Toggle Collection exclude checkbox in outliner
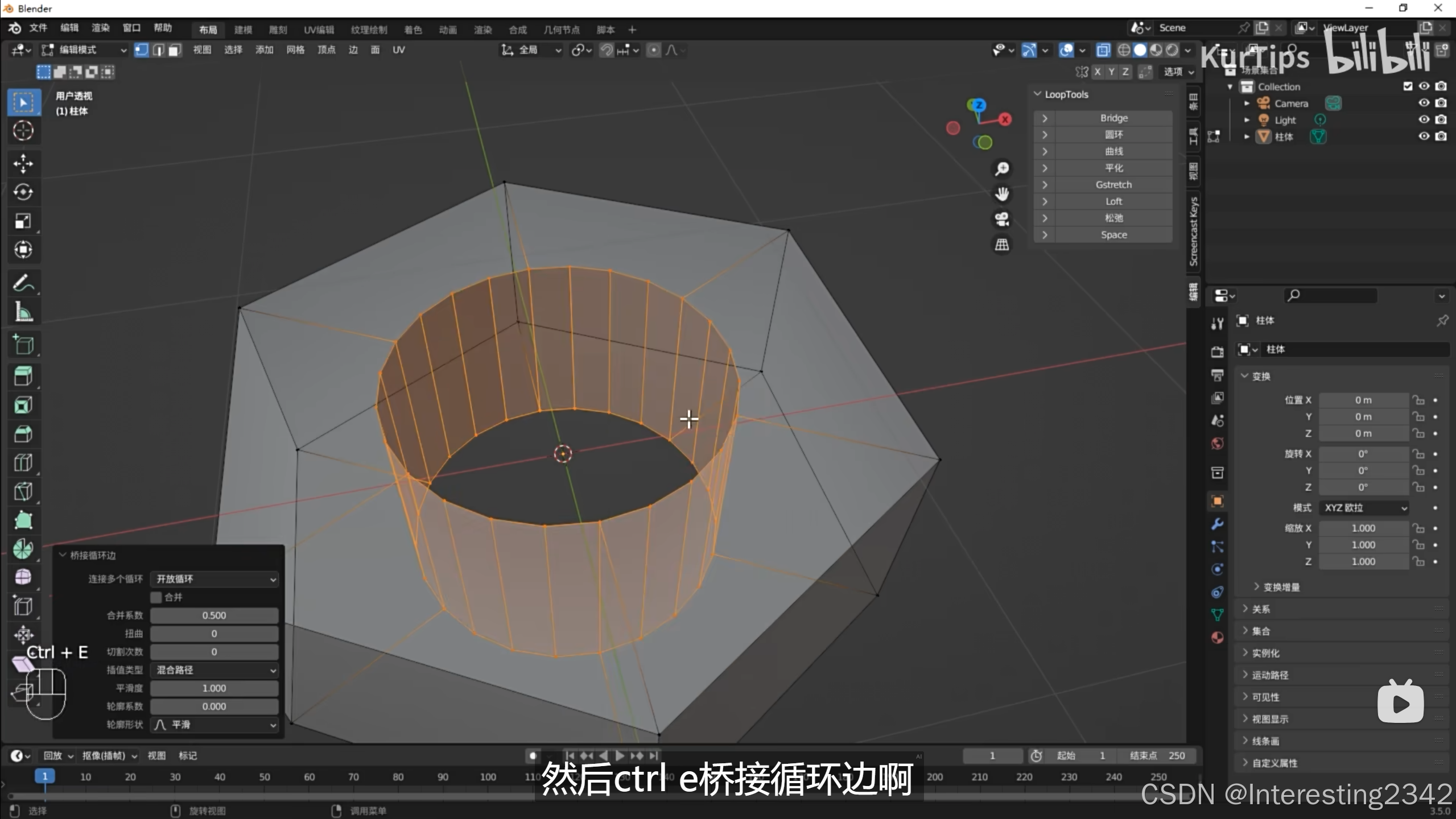 (1408, 86)
